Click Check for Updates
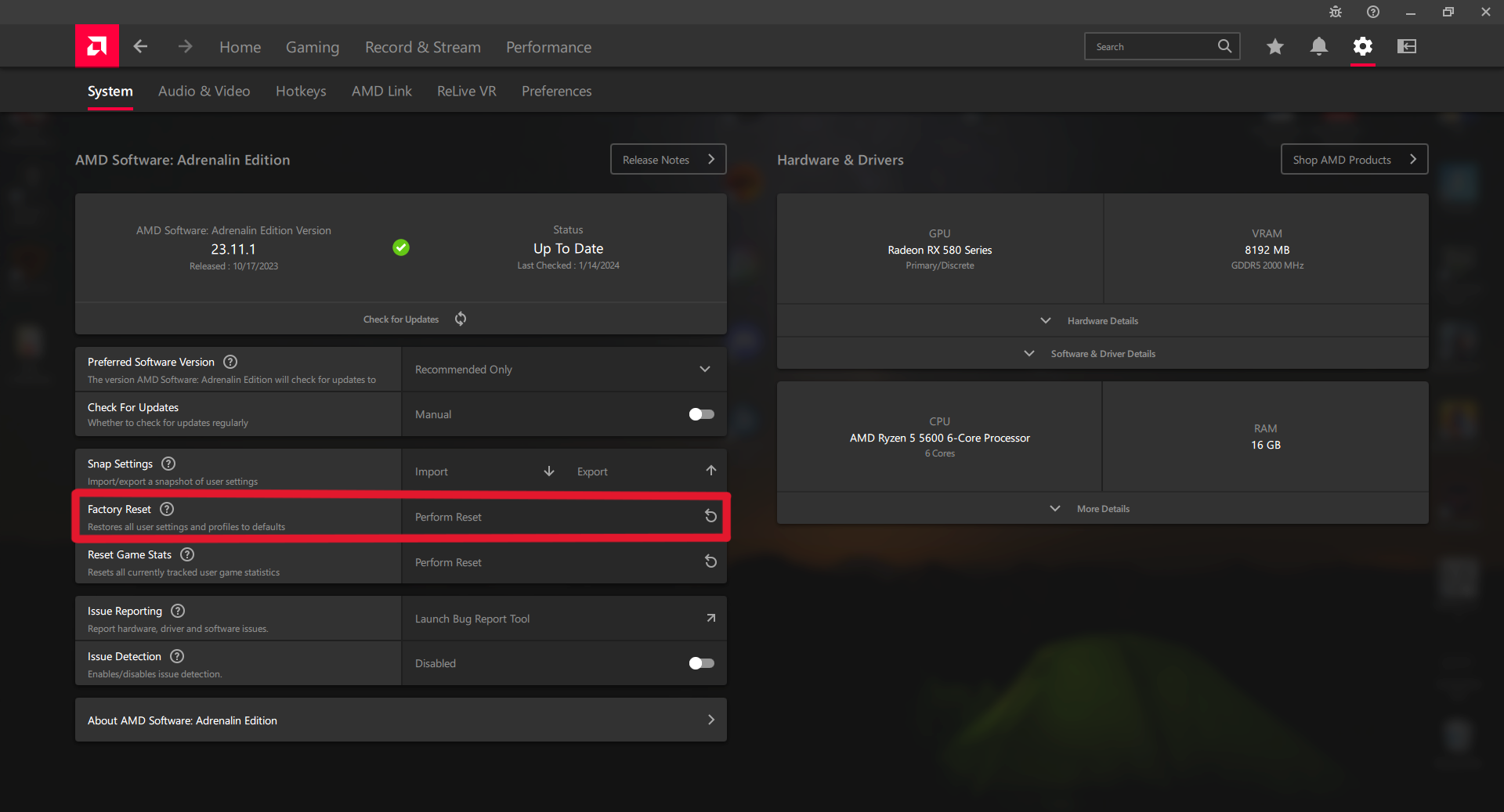The image size is (1504, 812). coord(401,319)
